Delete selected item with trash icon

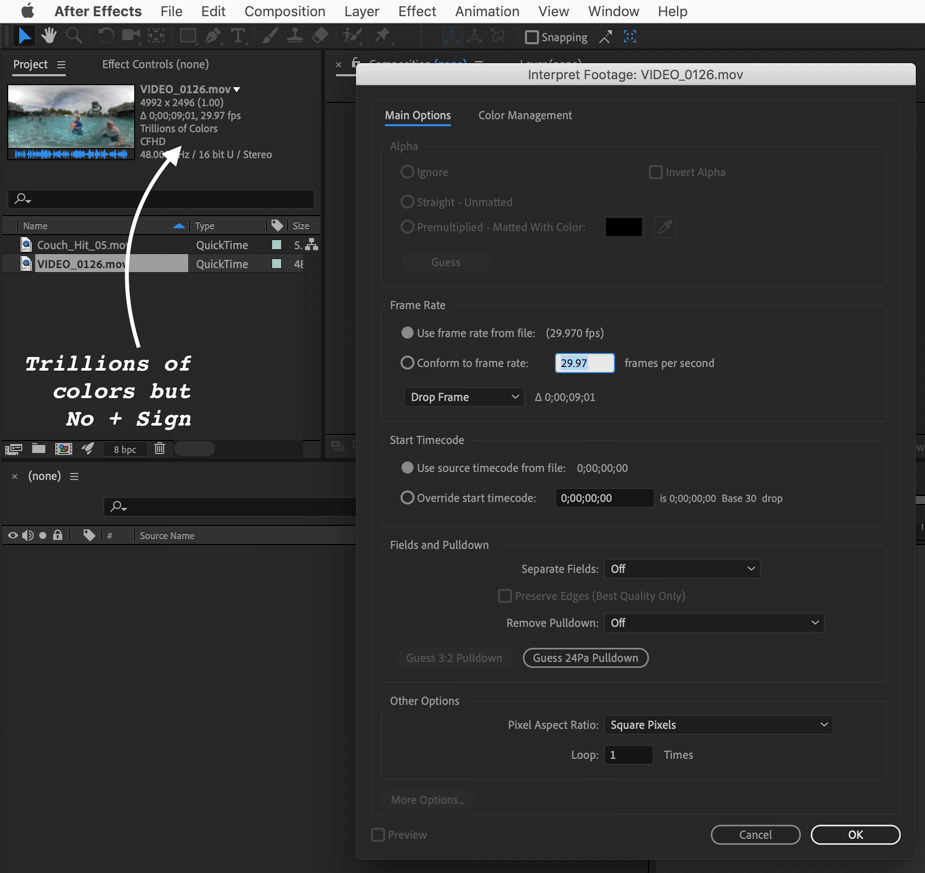(159, 448)
